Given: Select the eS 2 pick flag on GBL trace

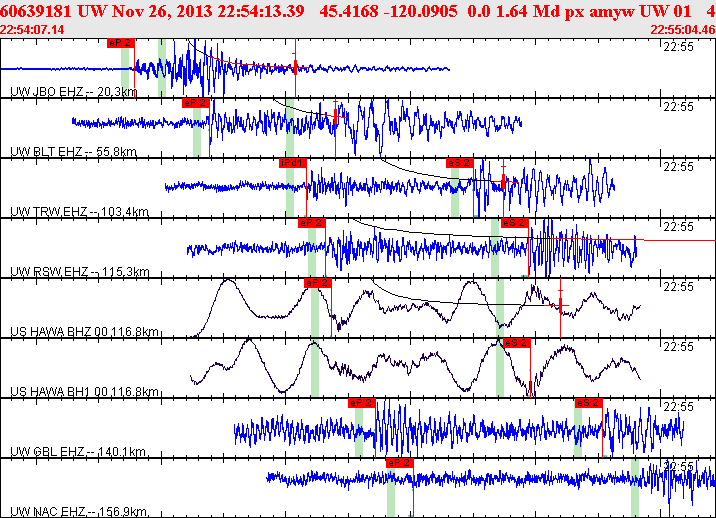Looking at the screenshot, I should tap(588, 403).
